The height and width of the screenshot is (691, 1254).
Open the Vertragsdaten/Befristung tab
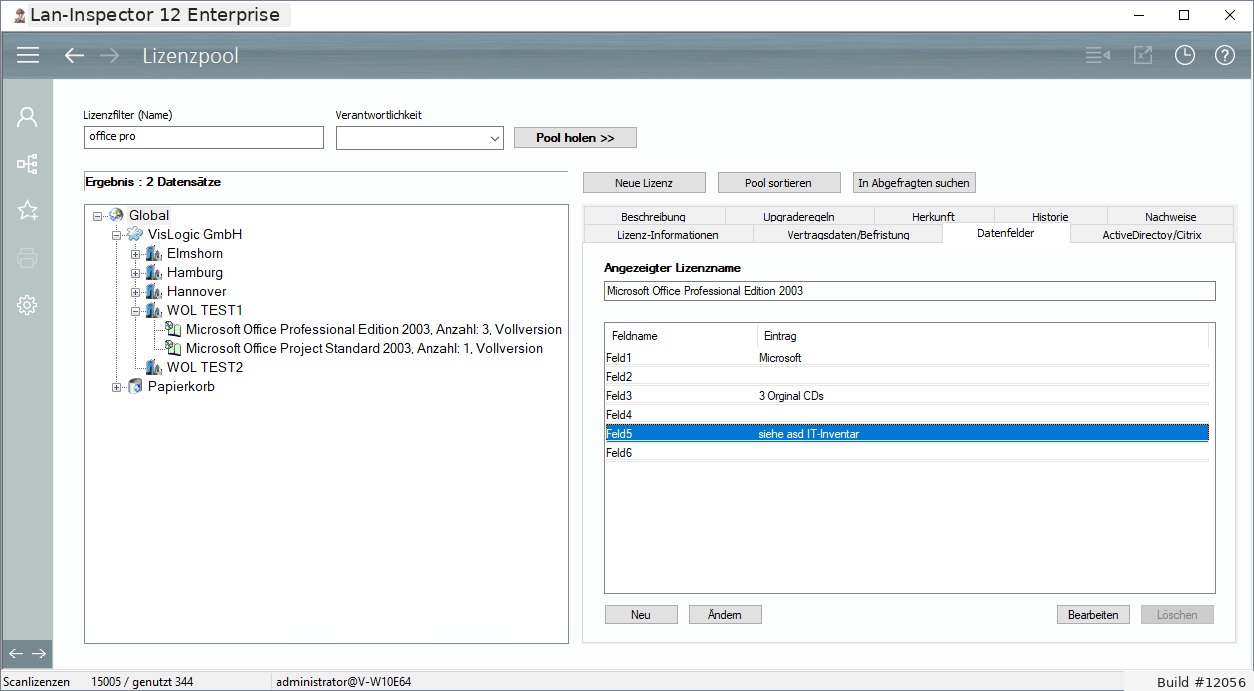coord(848,235)
